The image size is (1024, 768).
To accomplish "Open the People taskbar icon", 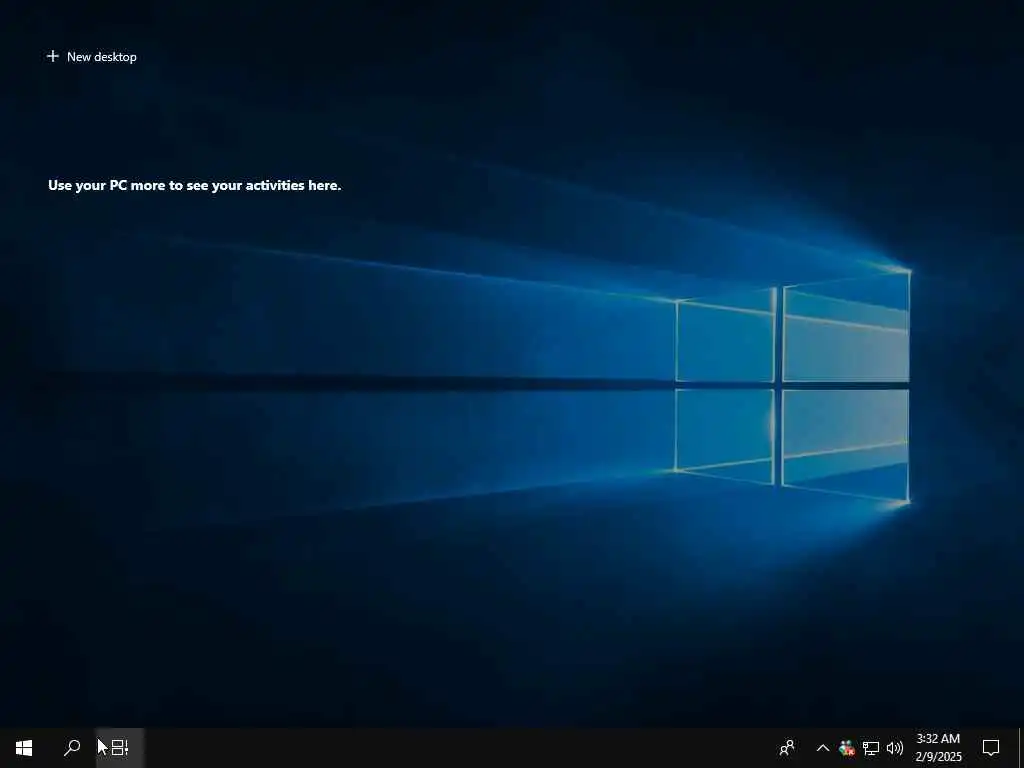I will coord(788,748).
